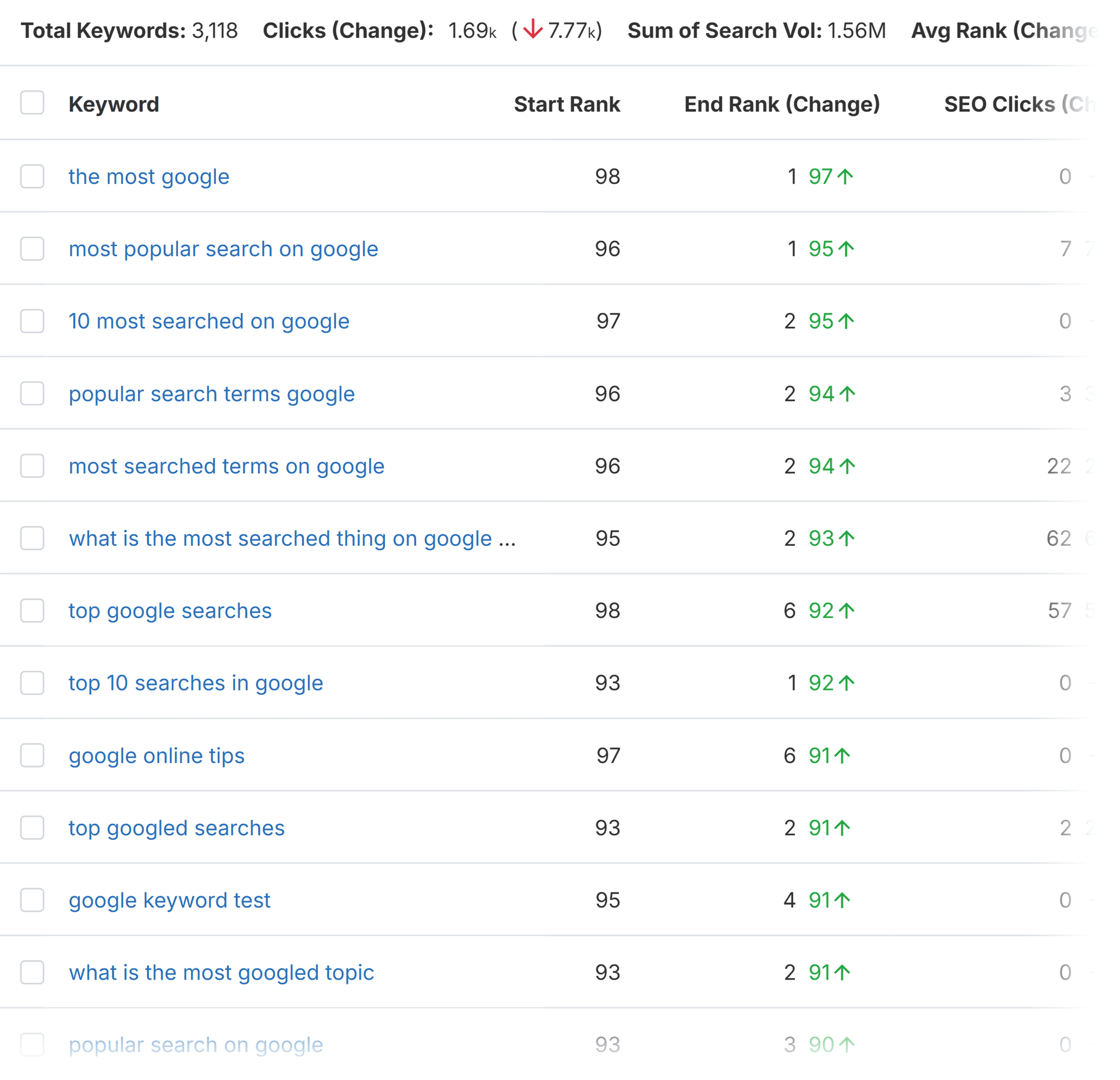The width and height of the screenshot is (1120, 1080).
Task: Open keyword 'most searched terms on google'
Action: coord(227,466)
